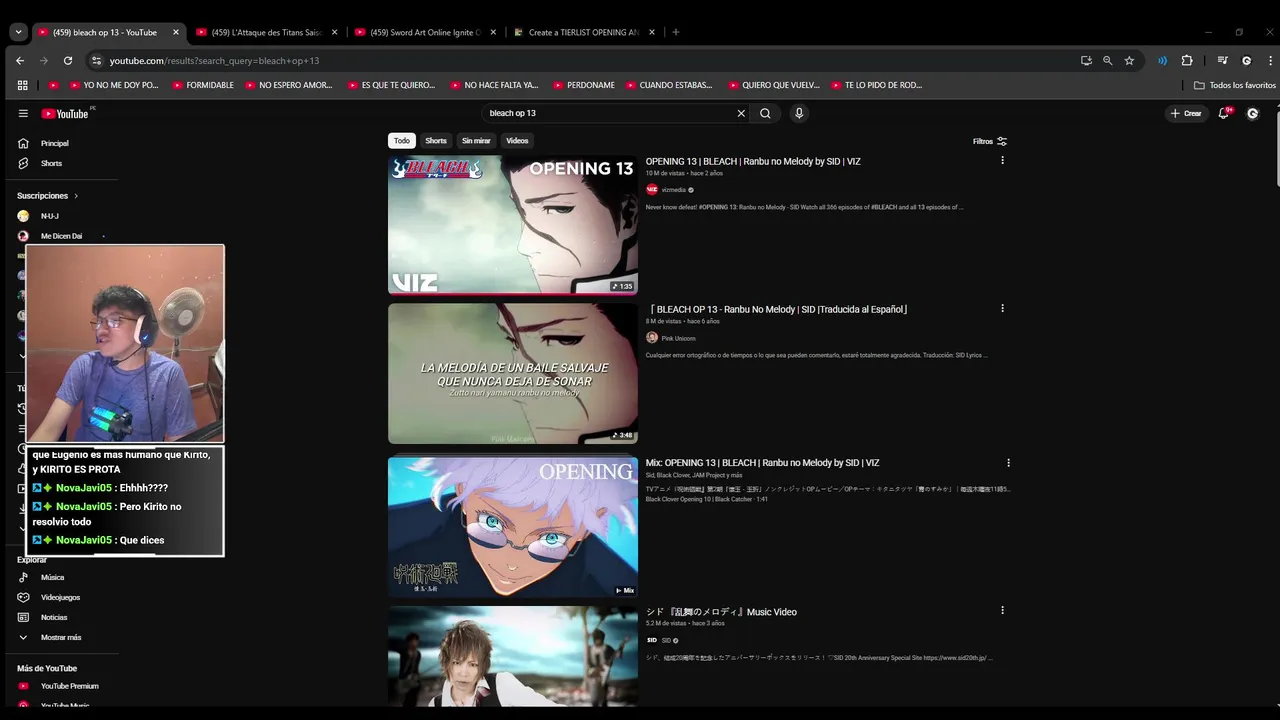The image size is (1280, 720).
Task: Open YouTube notifications bell
Action: click(1223, 113)
